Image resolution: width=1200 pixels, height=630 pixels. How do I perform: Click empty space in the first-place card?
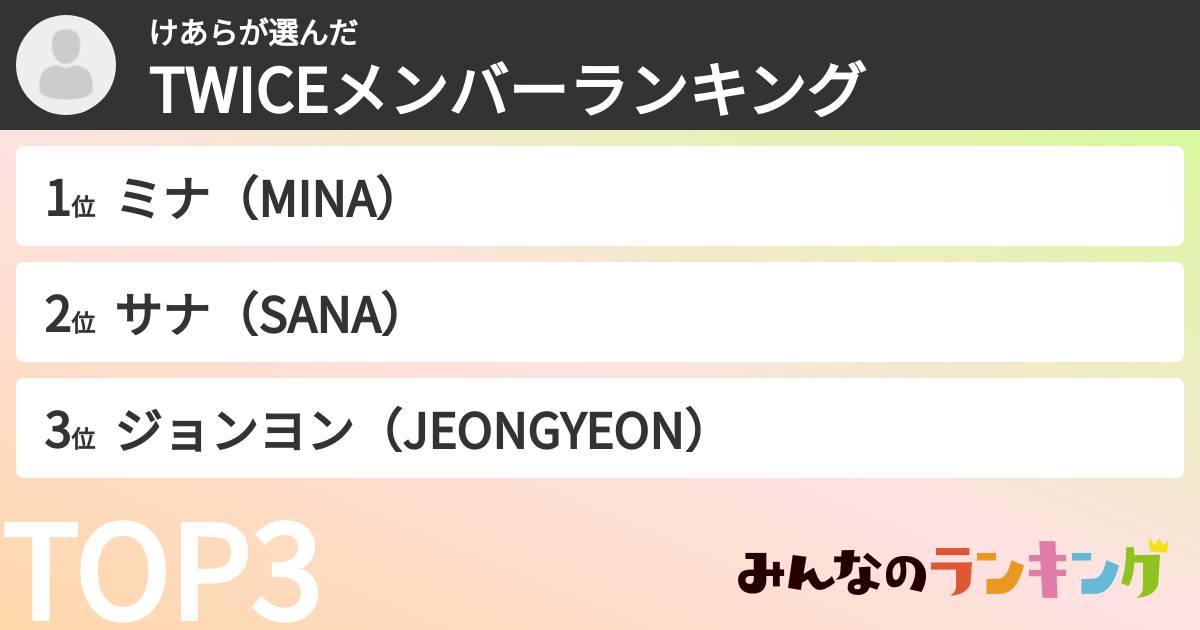(800, 197)
